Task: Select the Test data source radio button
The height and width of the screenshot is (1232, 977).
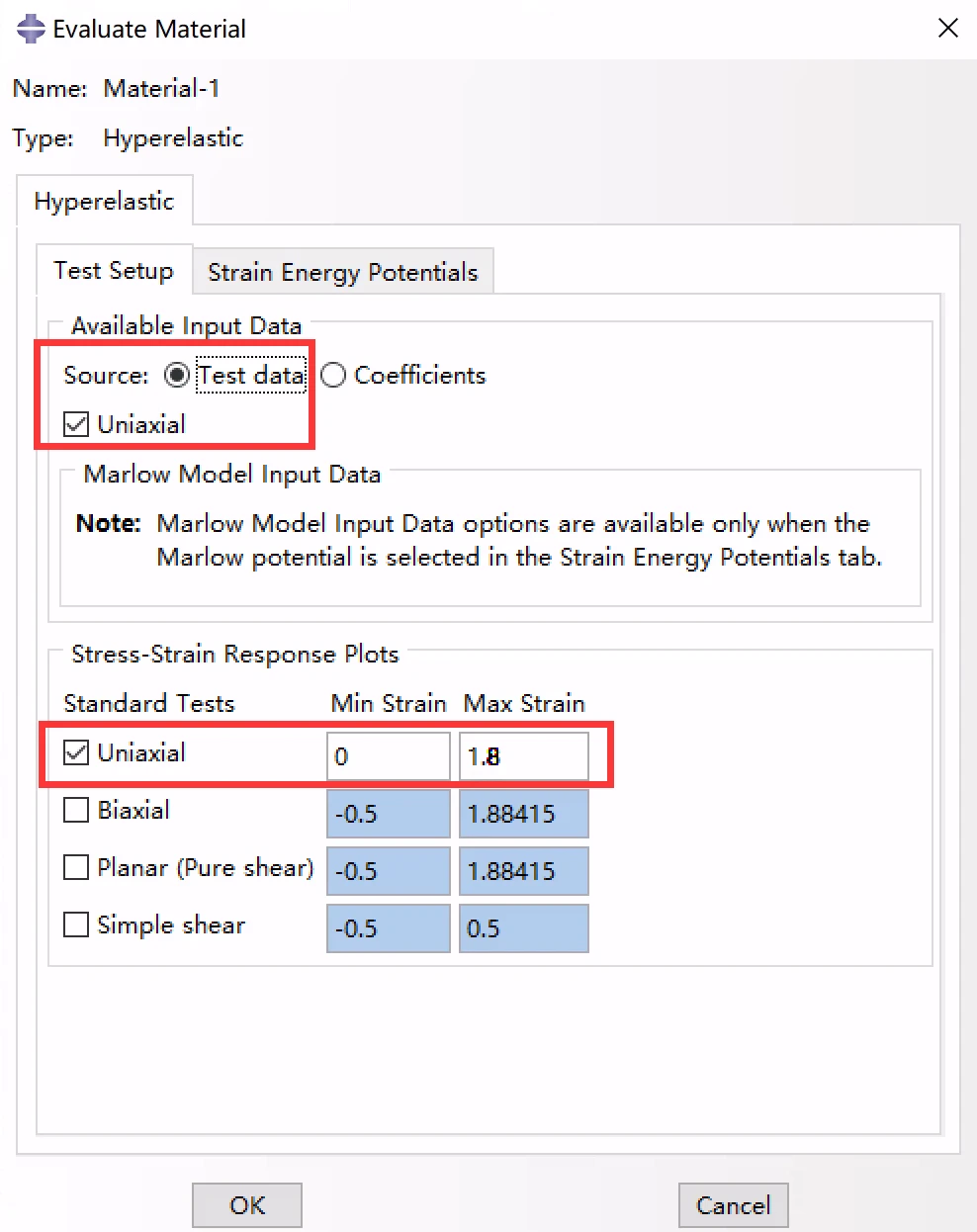Action: click(177, 376)
